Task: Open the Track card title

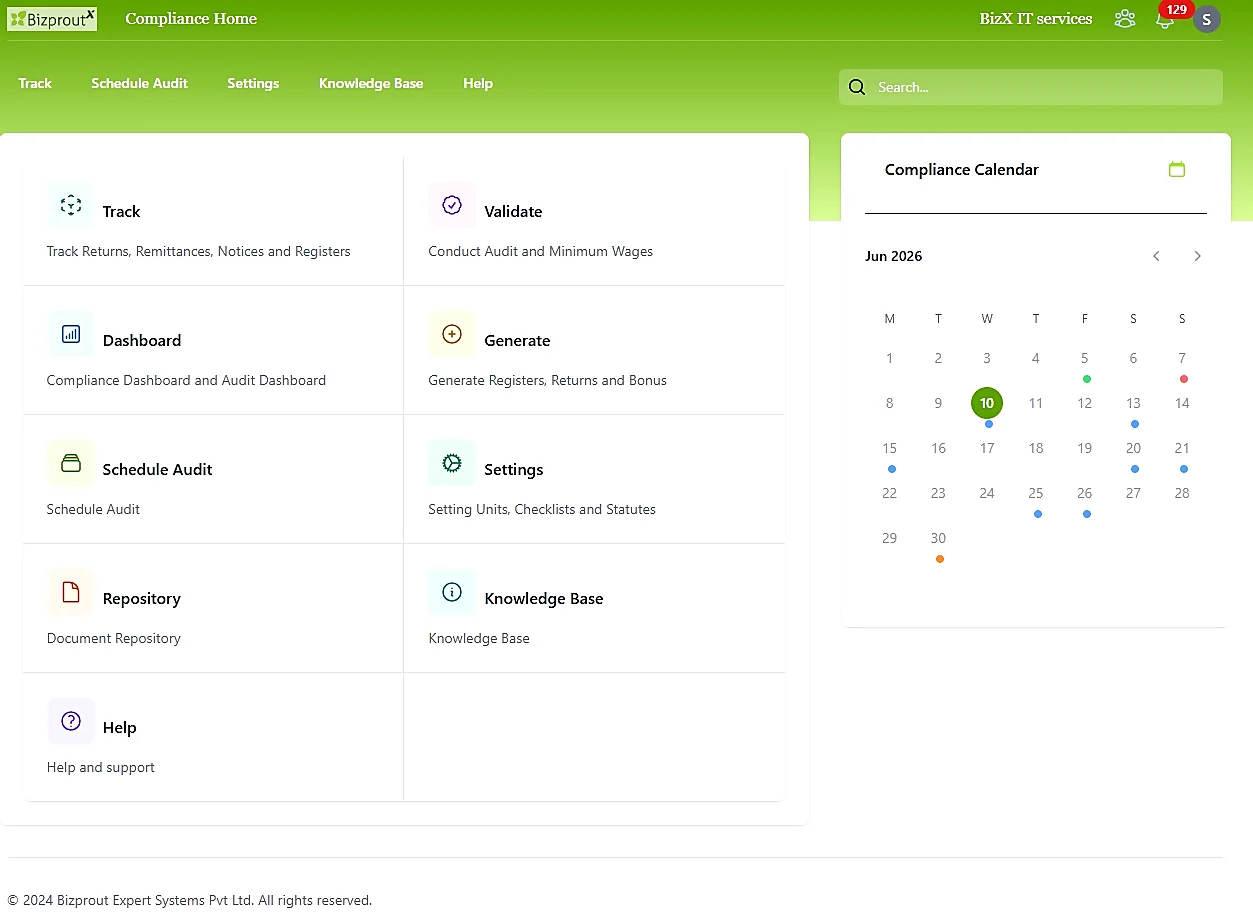Action: pos(121,211)
